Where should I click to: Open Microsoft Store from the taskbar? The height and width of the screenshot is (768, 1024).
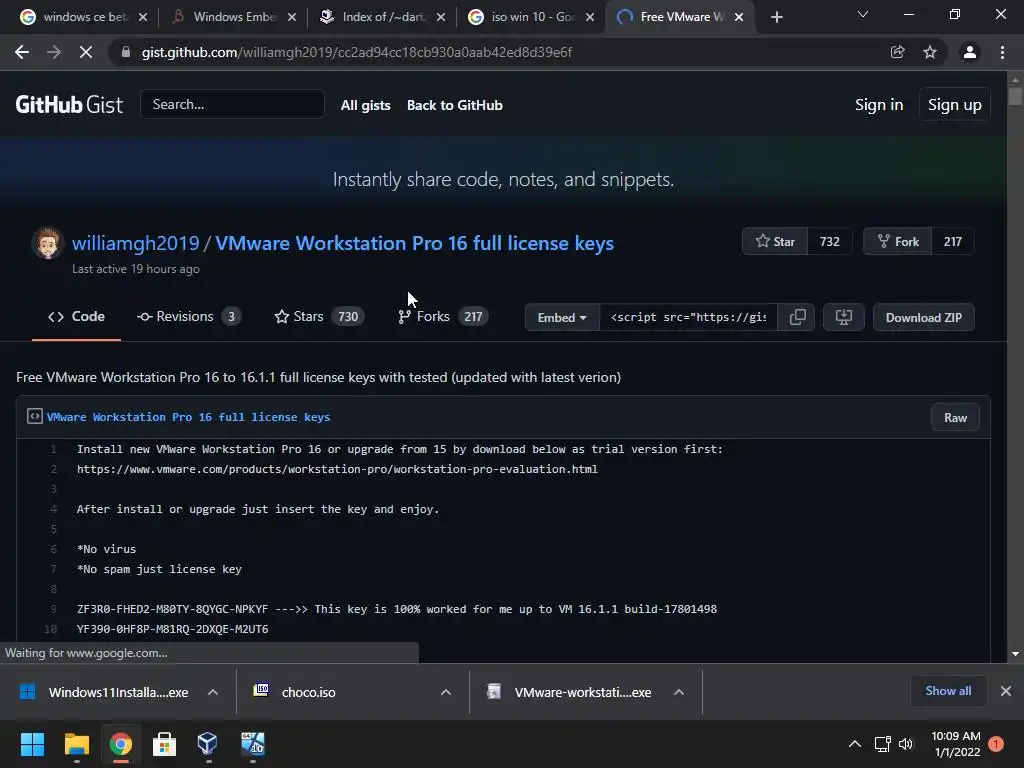click(165, 744)
